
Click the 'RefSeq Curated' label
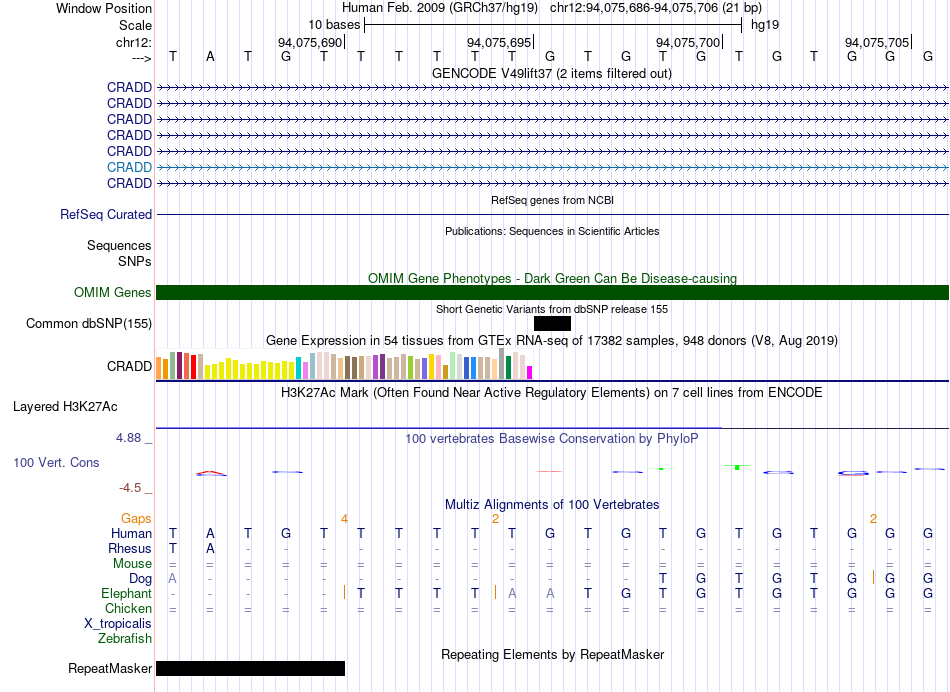point(105,215)
